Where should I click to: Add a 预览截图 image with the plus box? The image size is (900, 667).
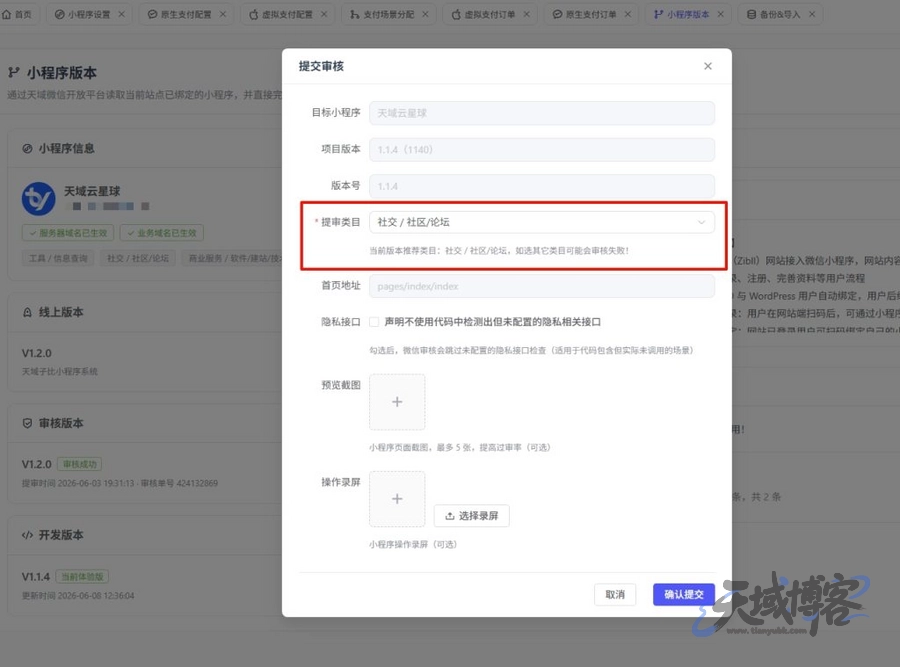[397, 402]
